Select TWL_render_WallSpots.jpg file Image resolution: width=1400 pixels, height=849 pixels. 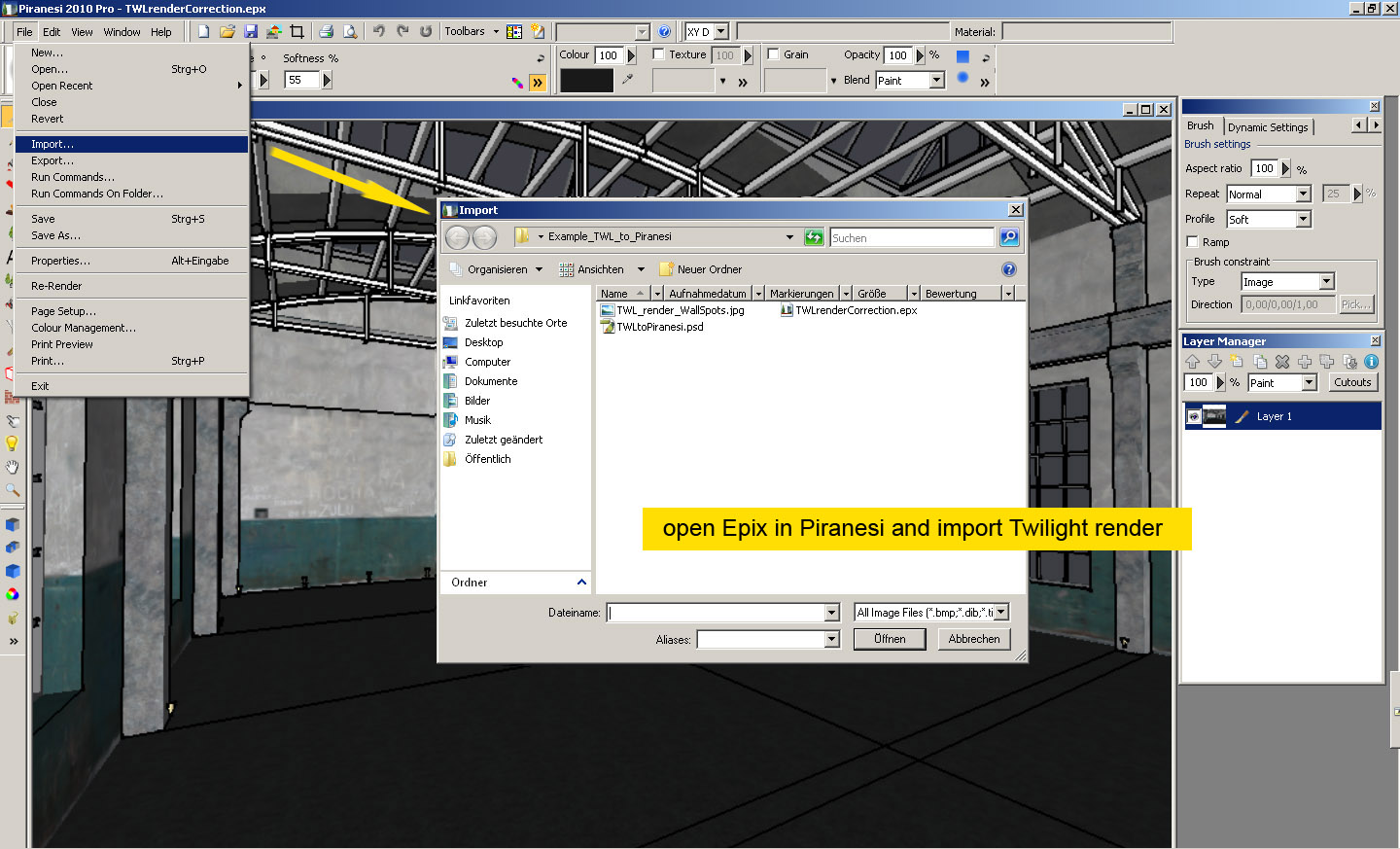pyautogui.click(x=673, y=310)
